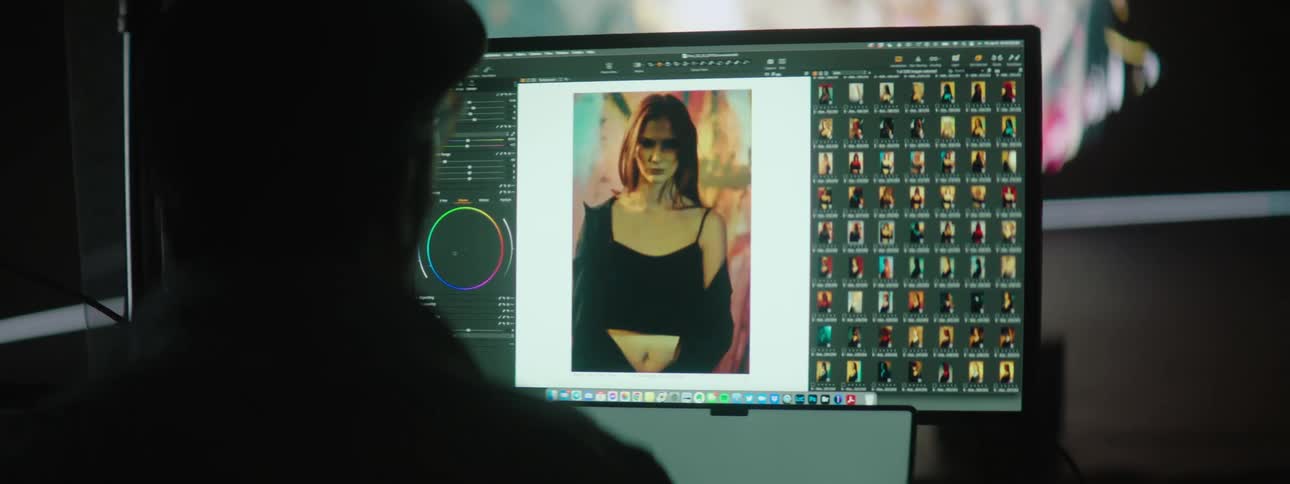The width and height of the screenshot is (1290, 484).
Task: Open the Calendar app in the Dock
Action: (600, 397)
